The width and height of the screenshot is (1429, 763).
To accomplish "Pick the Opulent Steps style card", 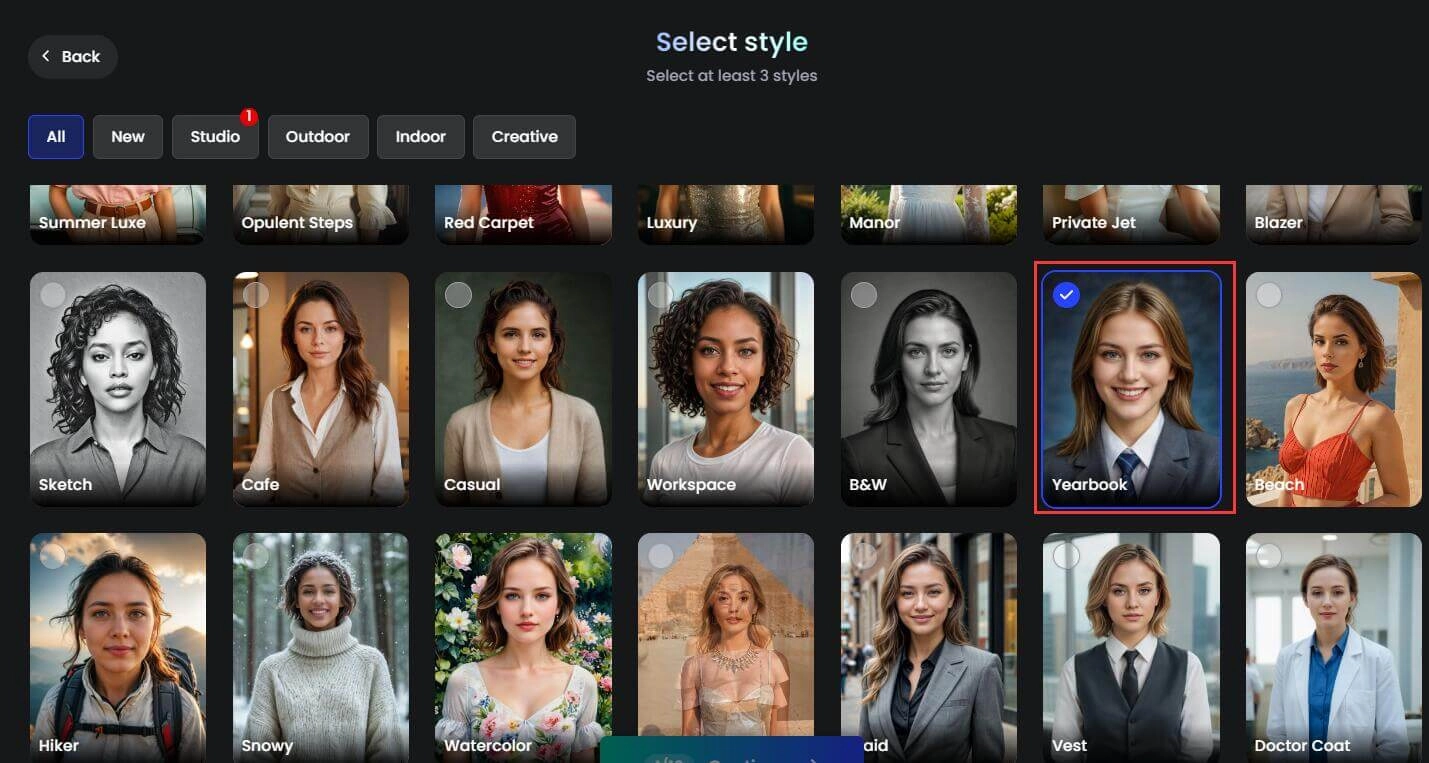I will (321, 214).
